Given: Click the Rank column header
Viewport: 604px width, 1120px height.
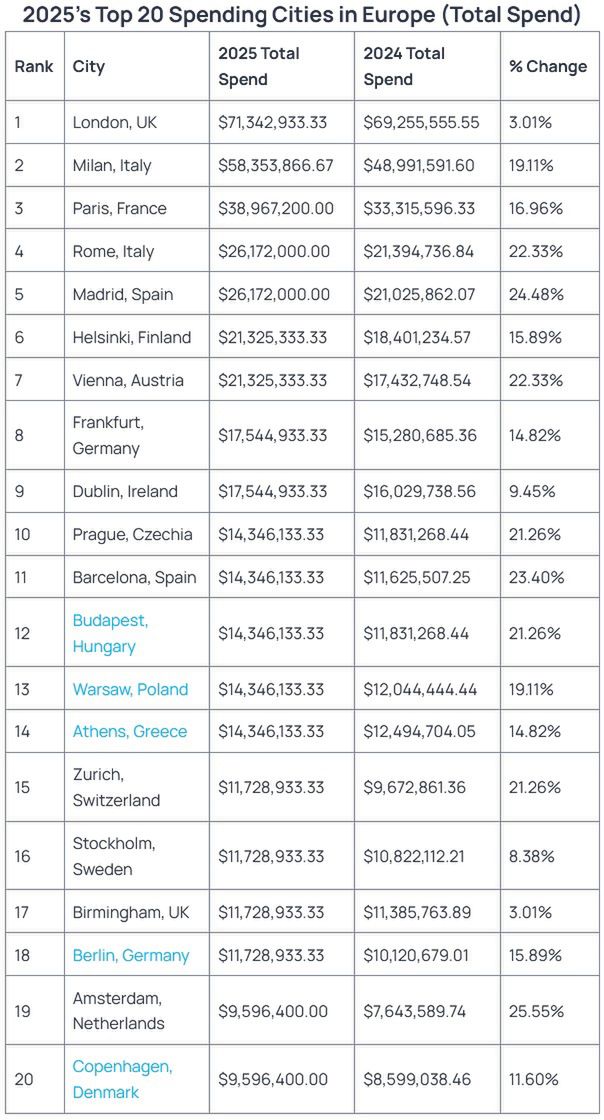Looking at the screenshot, I should click(34, 66).
